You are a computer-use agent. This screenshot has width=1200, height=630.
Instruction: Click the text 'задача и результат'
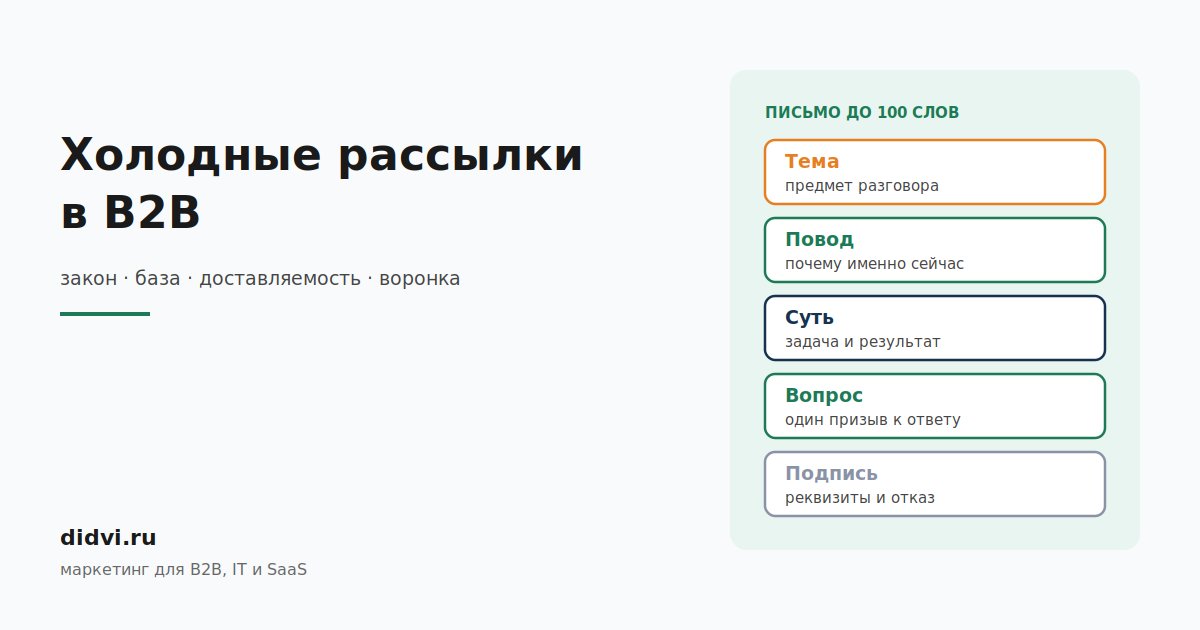862,342
